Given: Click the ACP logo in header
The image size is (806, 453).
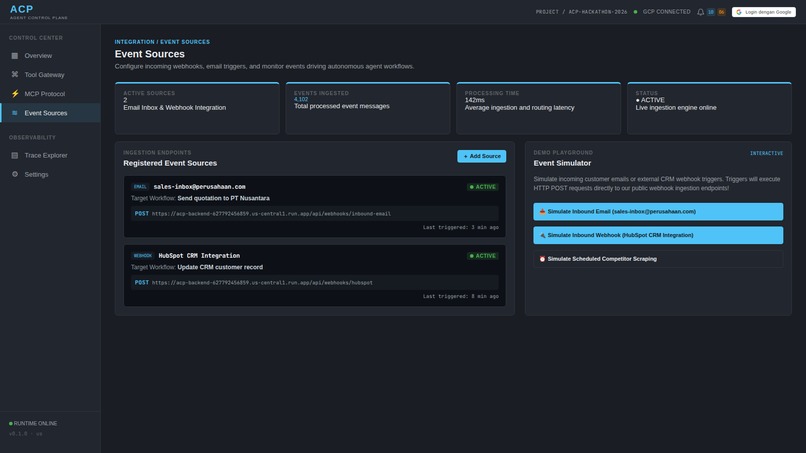Looking at the screenshot, I should point(22,9).
